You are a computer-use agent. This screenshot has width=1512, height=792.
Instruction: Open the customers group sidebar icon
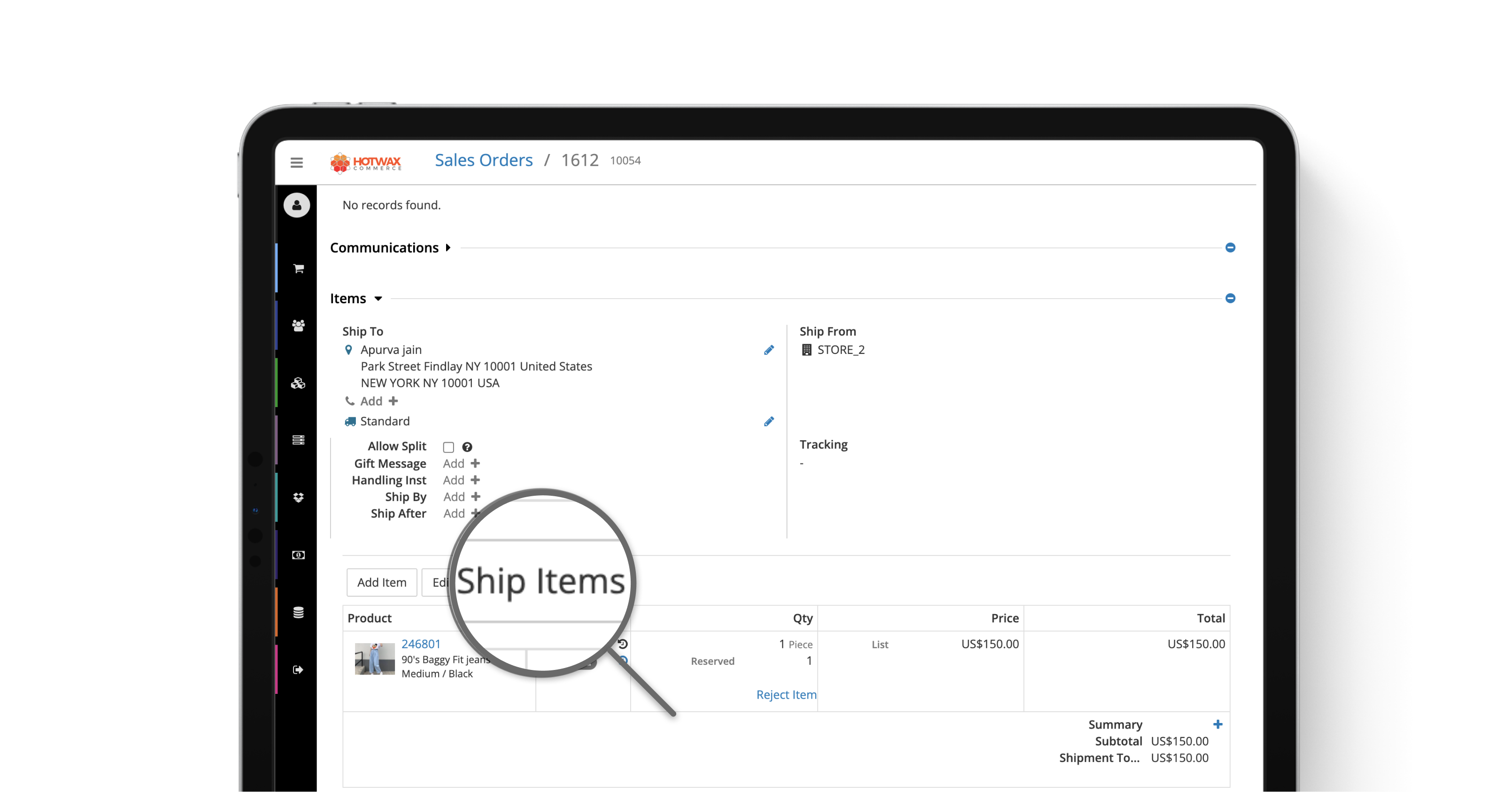coord(298,326)
